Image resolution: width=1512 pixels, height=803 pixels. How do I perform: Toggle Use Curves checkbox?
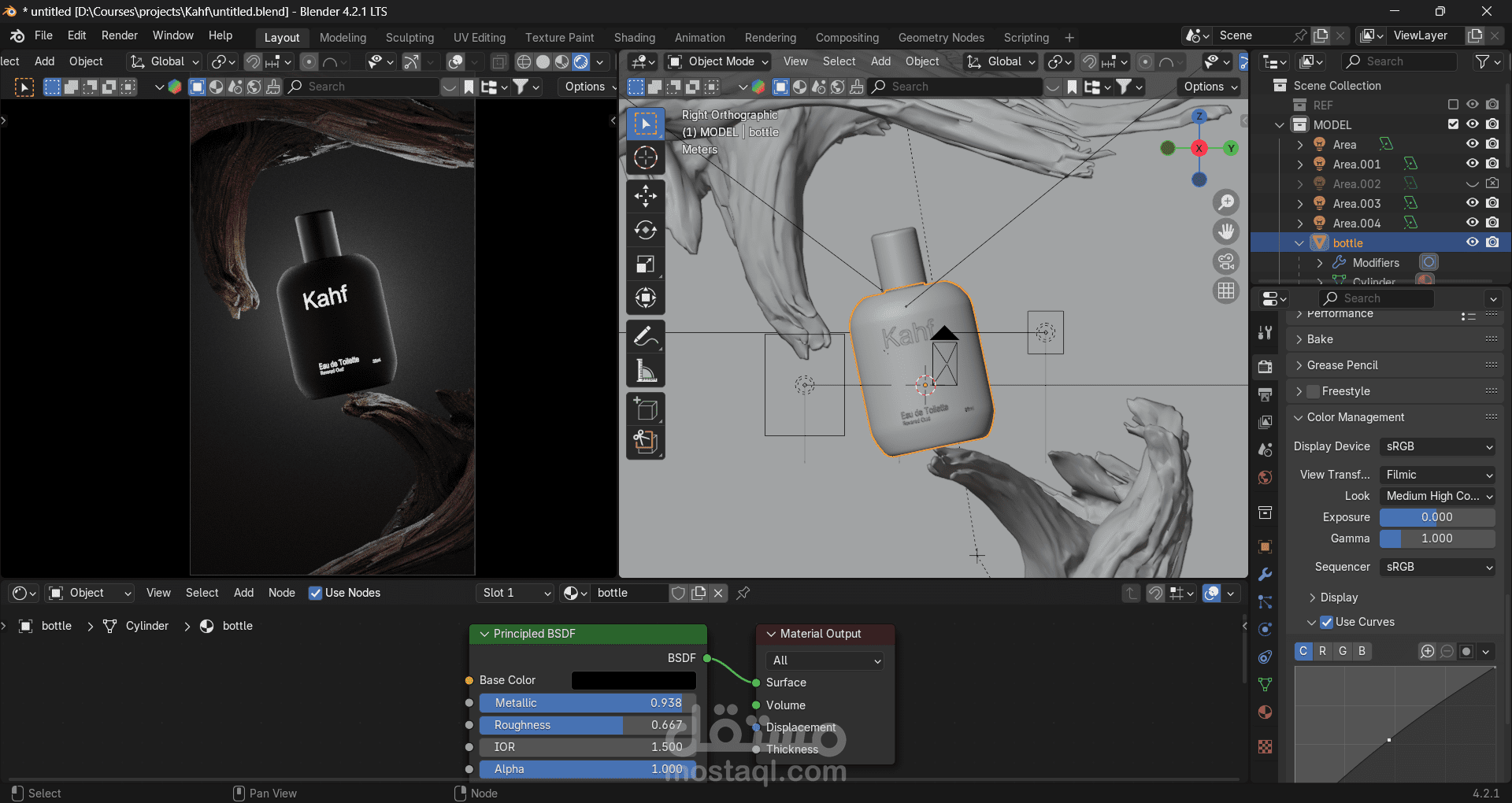1326,622
